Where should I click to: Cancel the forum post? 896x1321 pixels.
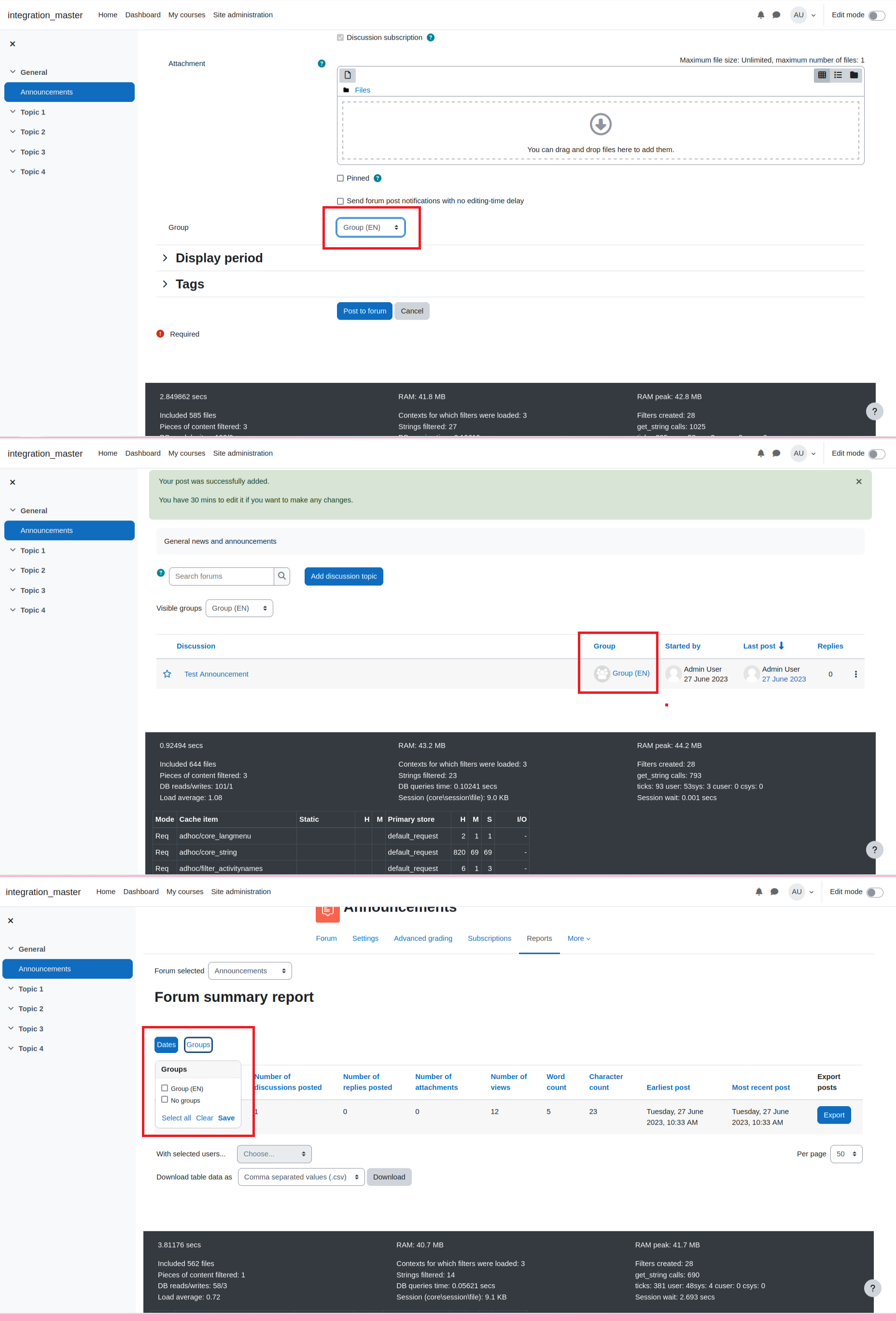(x=412, y=311)
